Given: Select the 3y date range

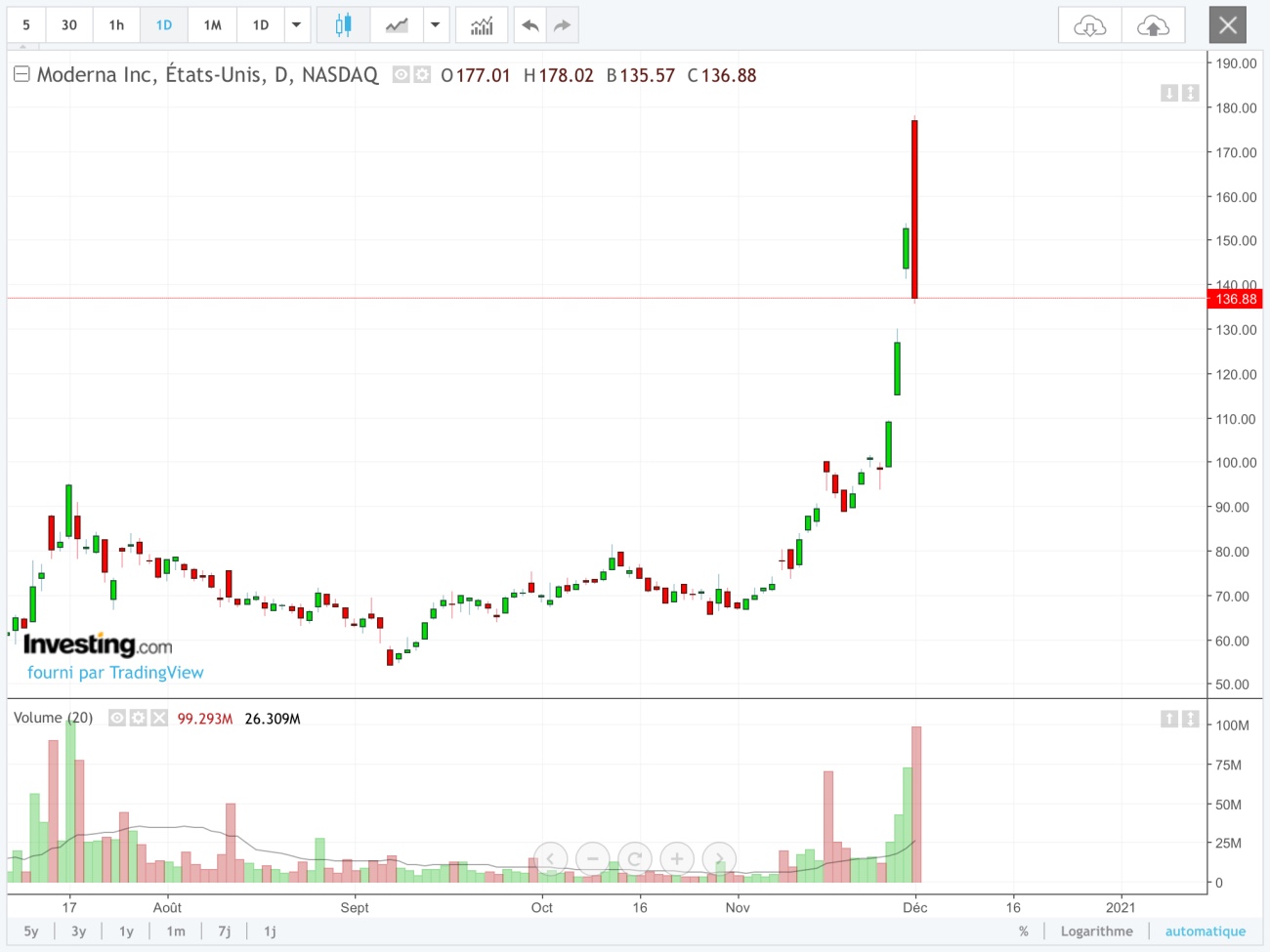Looking at the screenshot, I should (x=79, y=931).
